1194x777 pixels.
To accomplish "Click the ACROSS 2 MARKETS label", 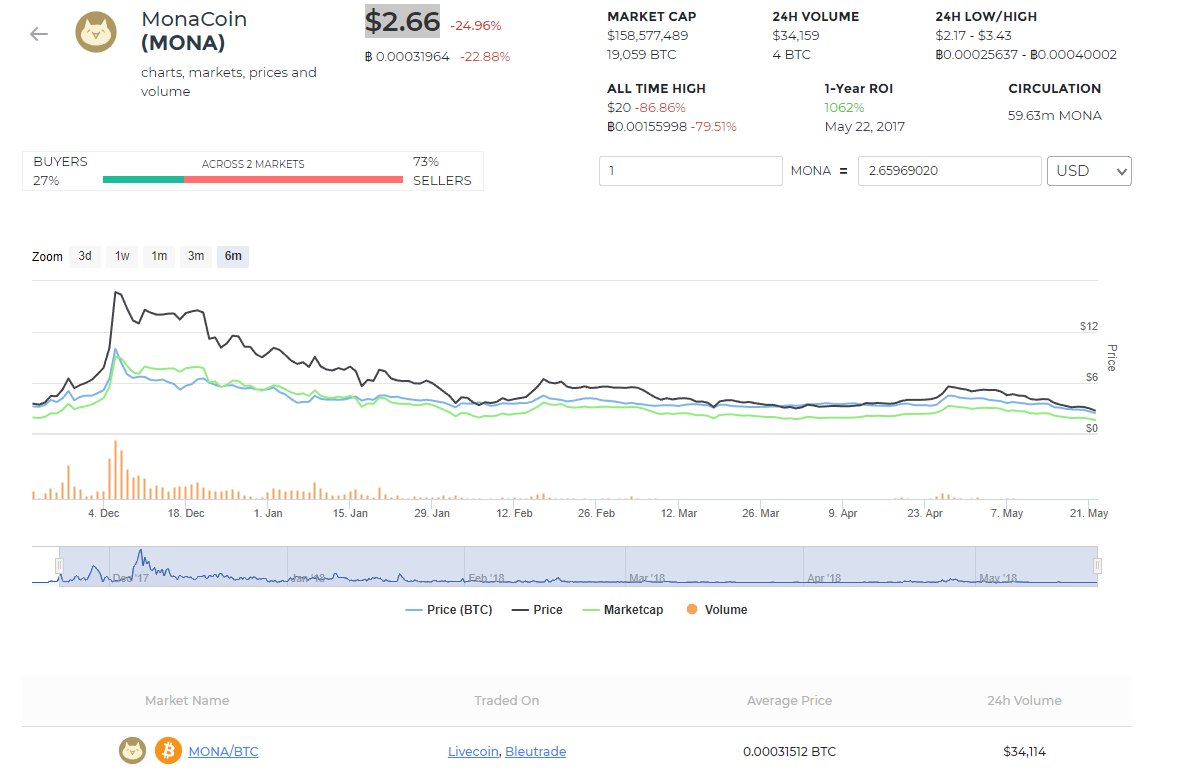I will (253, 165).
